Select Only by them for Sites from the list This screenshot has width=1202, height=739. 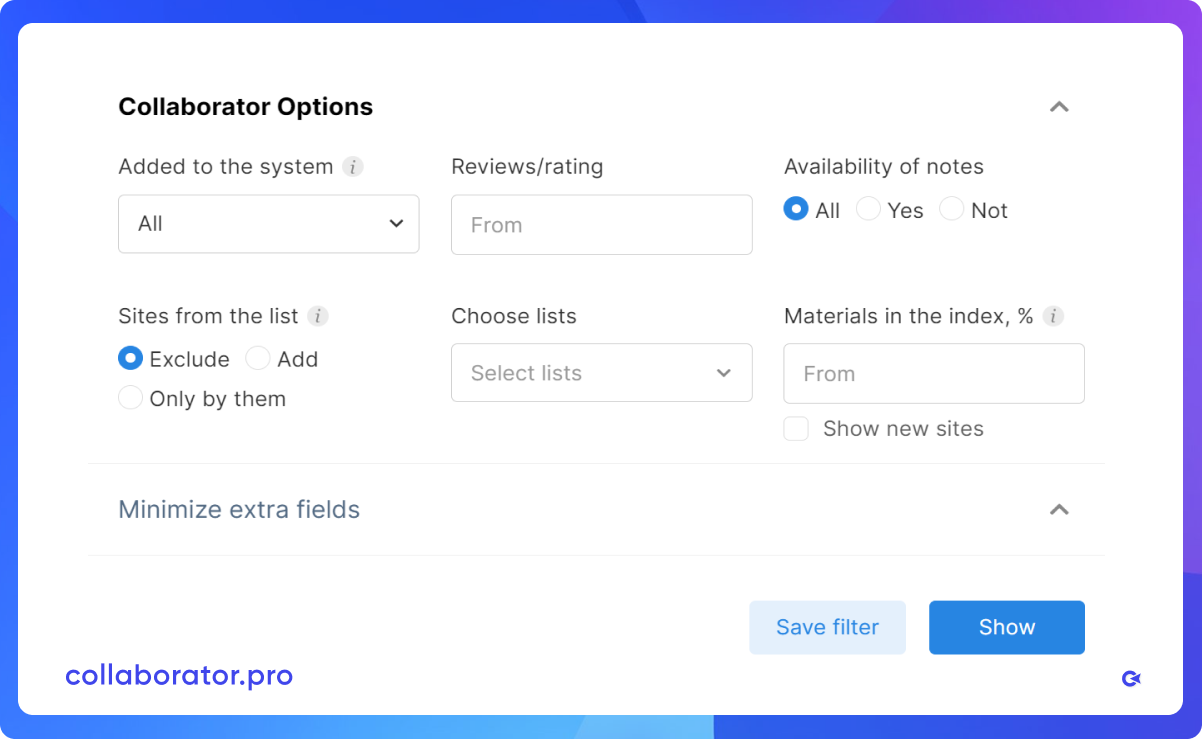[130, 397]
